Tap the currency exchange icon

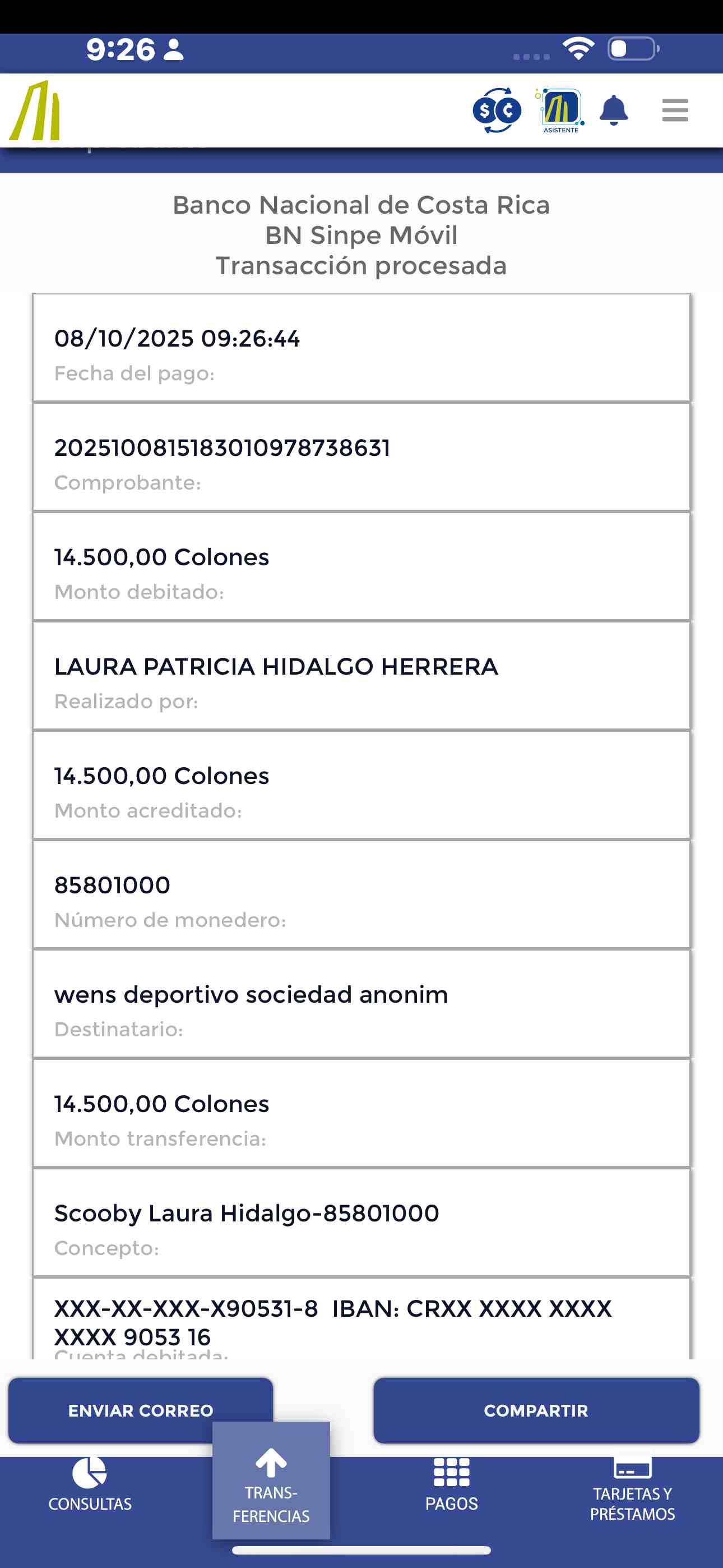[497, 111]
